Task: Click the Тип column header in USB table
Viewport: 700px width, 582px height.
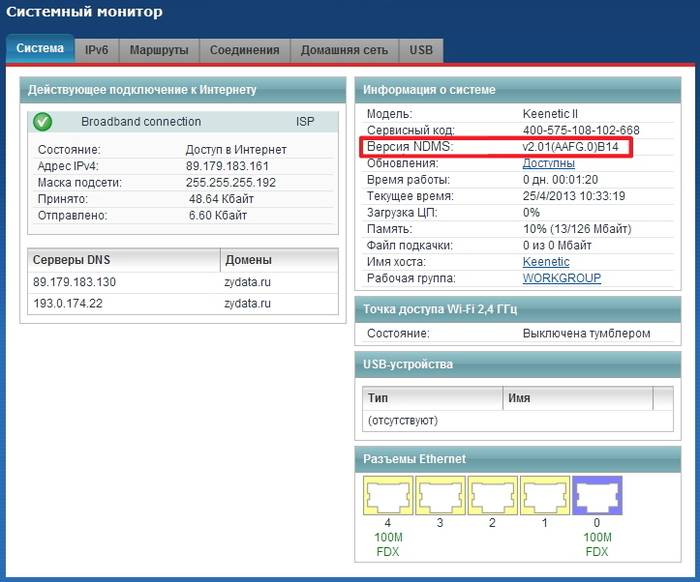Action: [430, 398]
